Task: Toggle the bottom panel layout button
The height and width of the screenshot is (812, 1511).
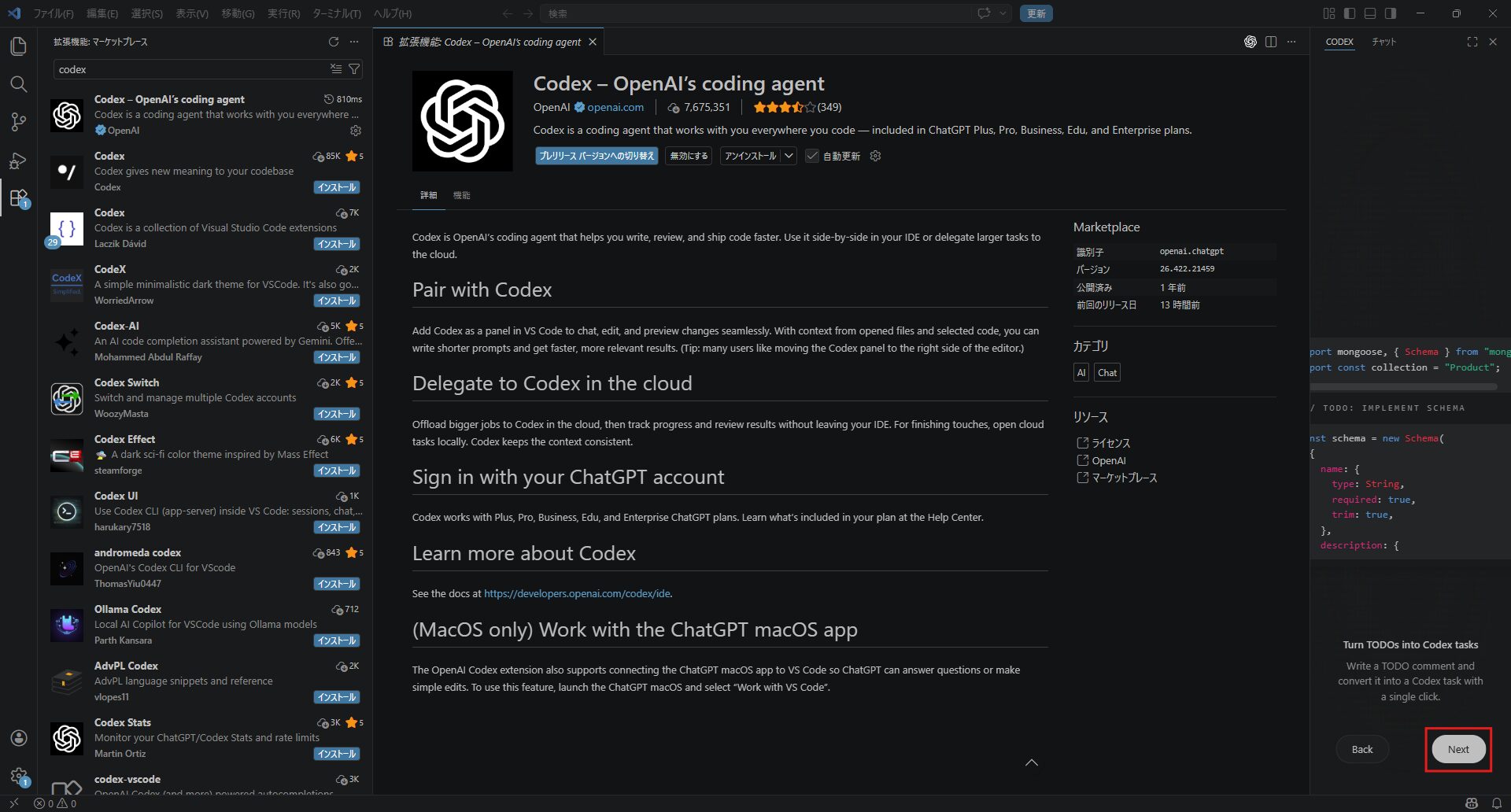Action: 1370,13
